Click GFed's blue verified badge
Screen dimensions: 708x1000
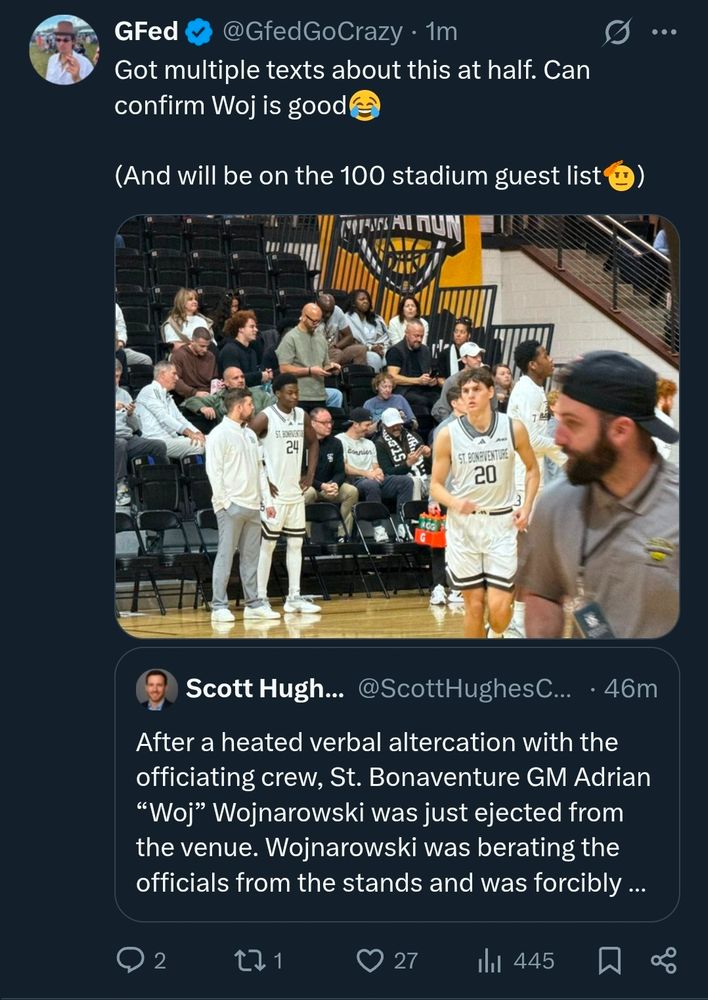[x=200, y=30]
